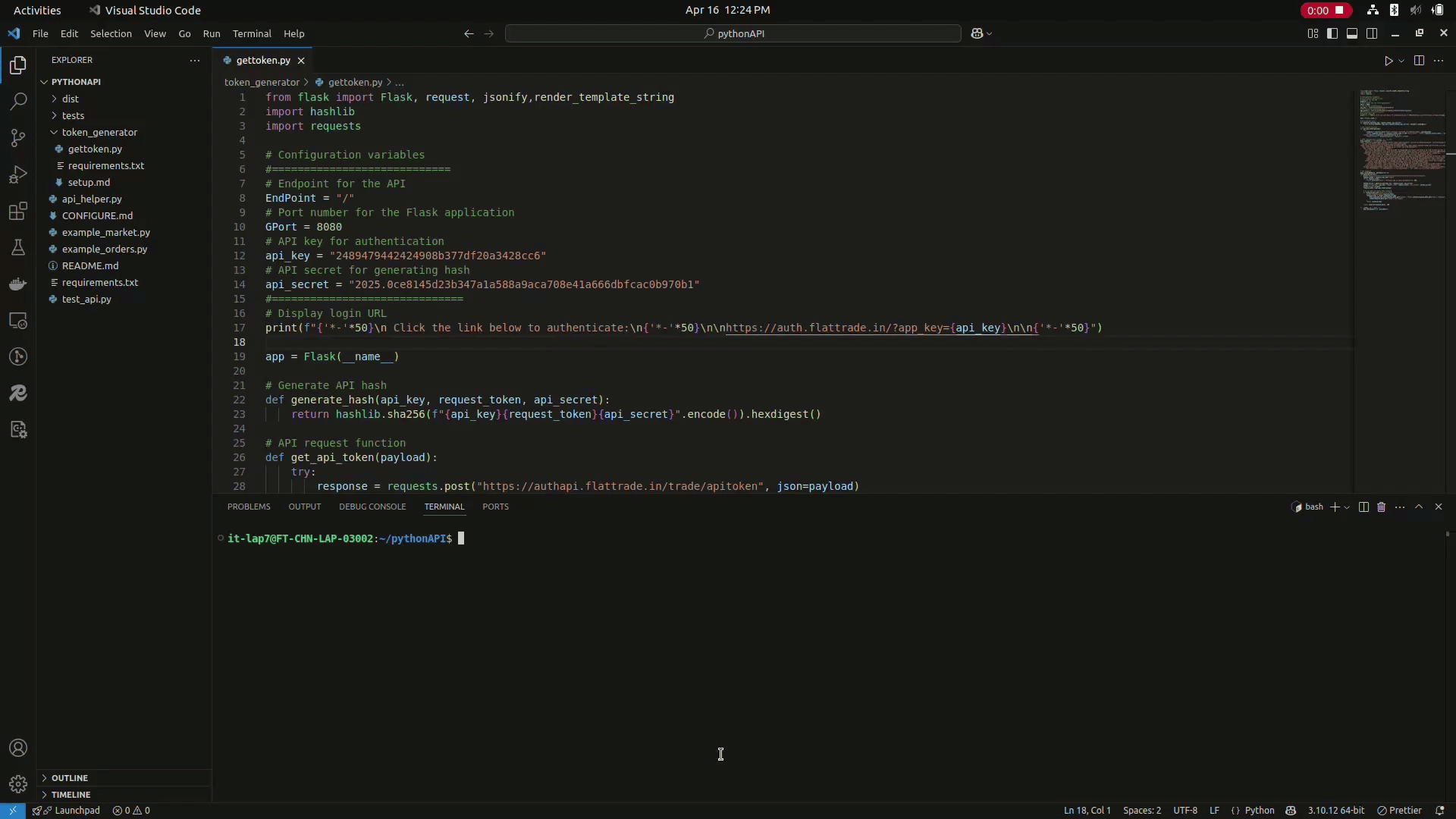Open the new terminal launch profile dropdown
The width and height of the screenshot is (1456, 819).
click(1347, 507)
